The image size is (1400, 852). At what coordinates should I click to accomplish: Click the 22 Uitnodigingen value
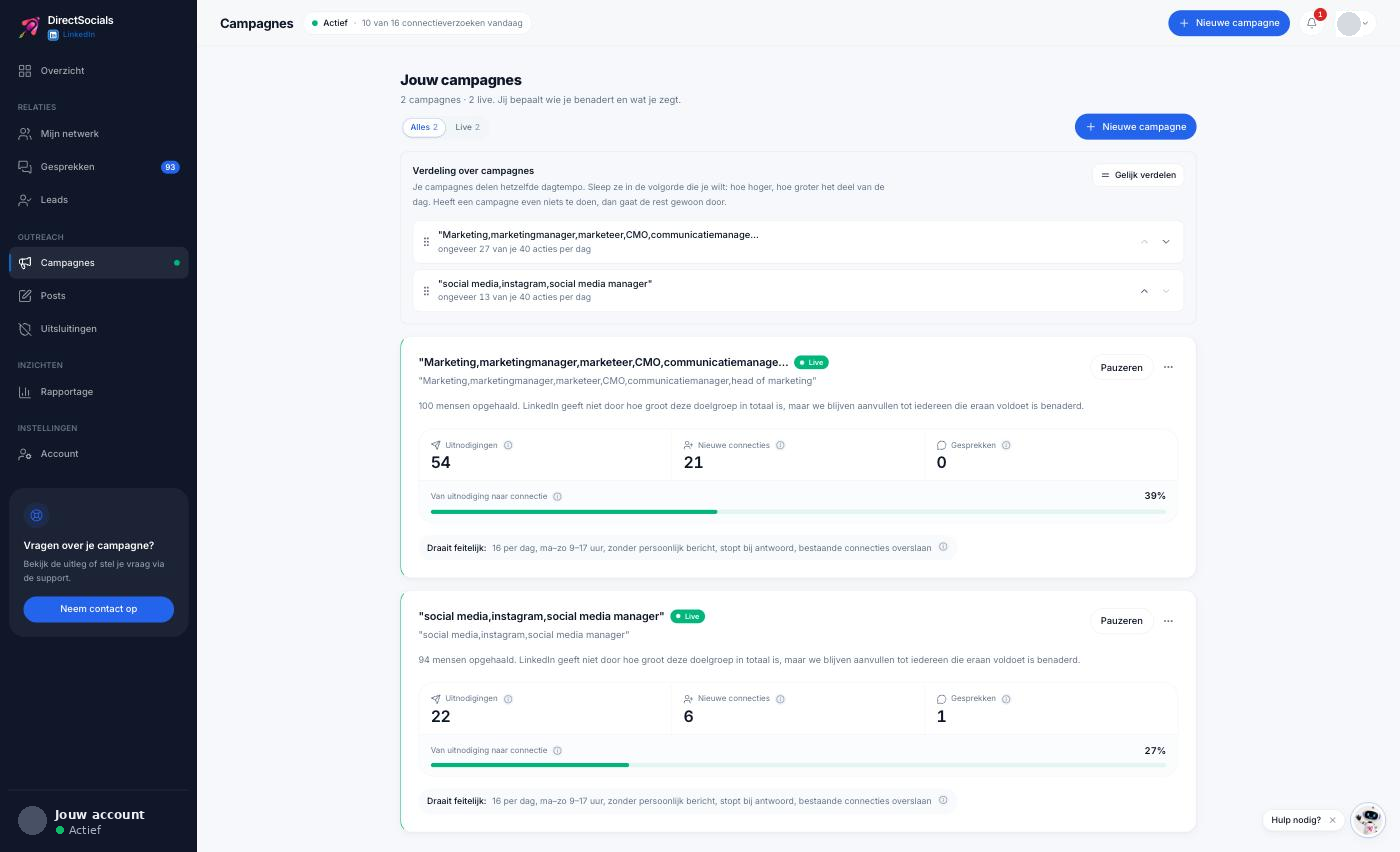441,717
